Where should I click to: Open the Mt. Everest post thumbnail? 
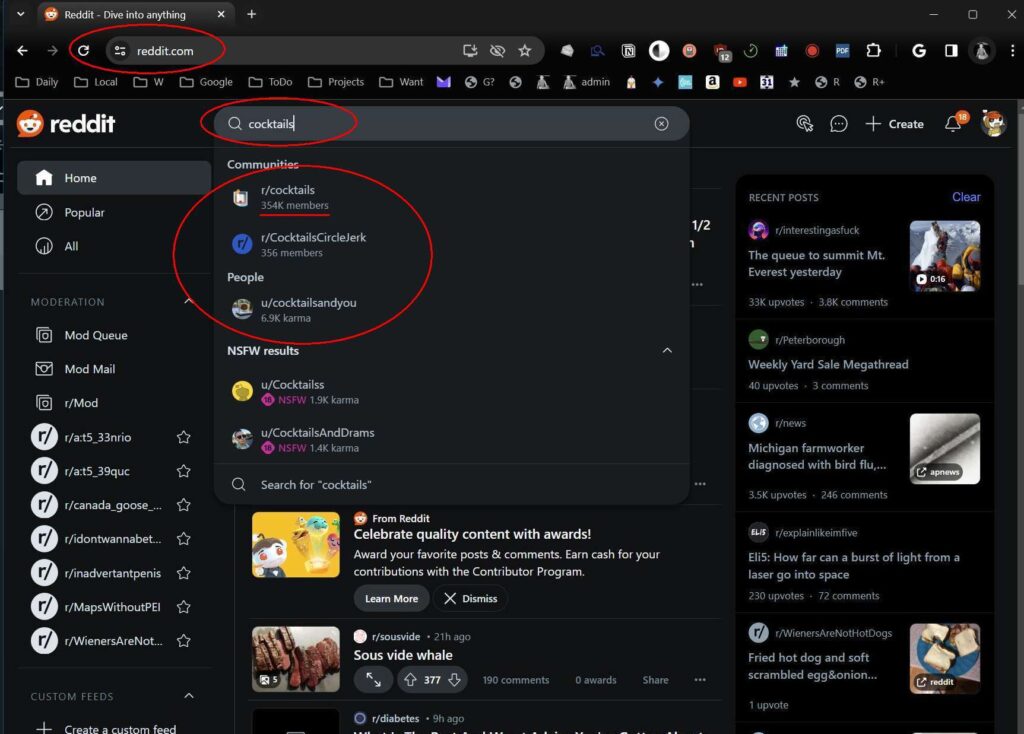pyautogui.click(x=944, y=256)
